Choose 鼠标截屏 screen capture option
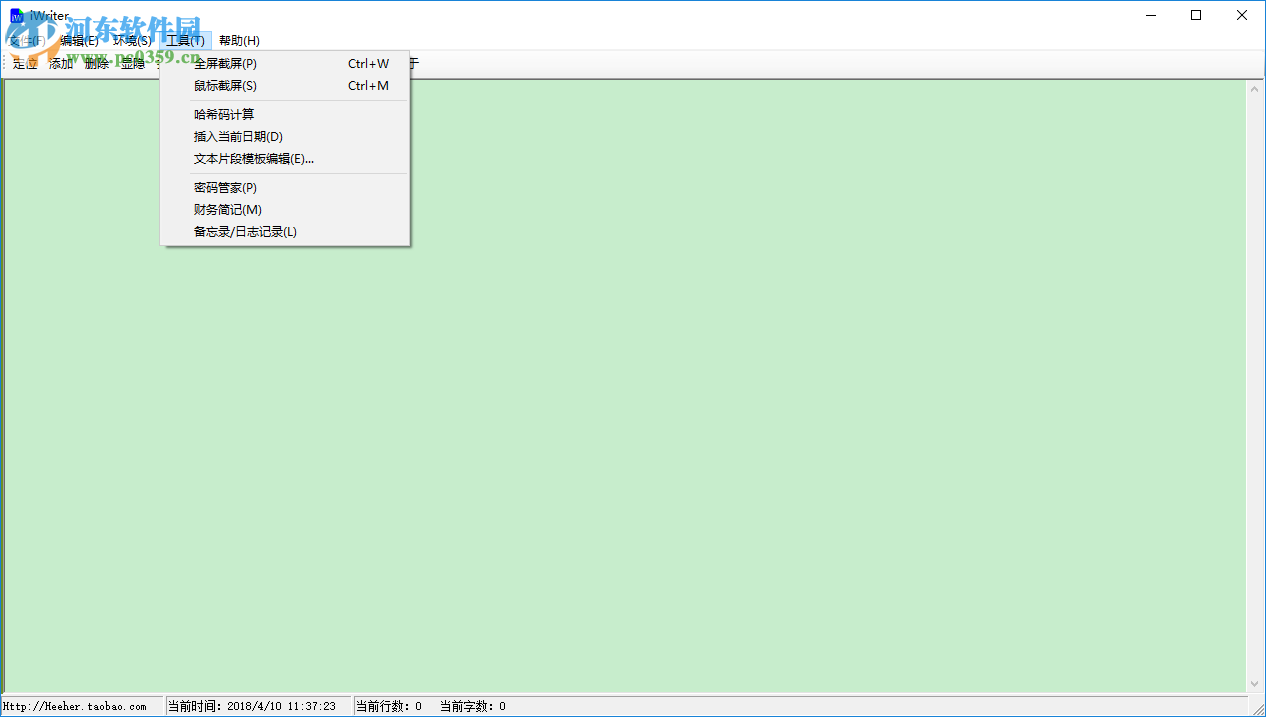The height and width of the screenshot is (717, 1266). pos(224,85)
